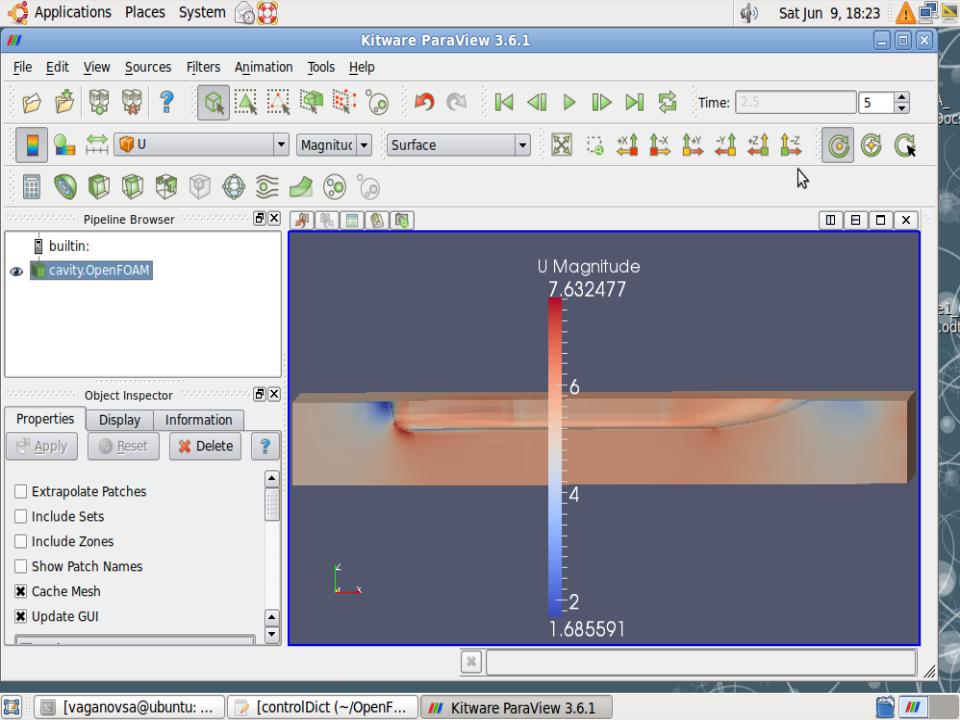
Task: Click the Disconnect server icon
Action: pos(132,102)
